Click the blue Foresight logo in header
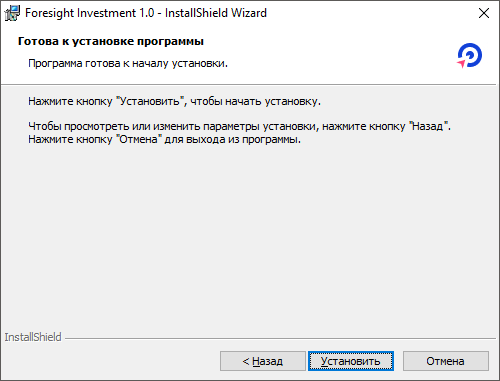 [470, 55]
